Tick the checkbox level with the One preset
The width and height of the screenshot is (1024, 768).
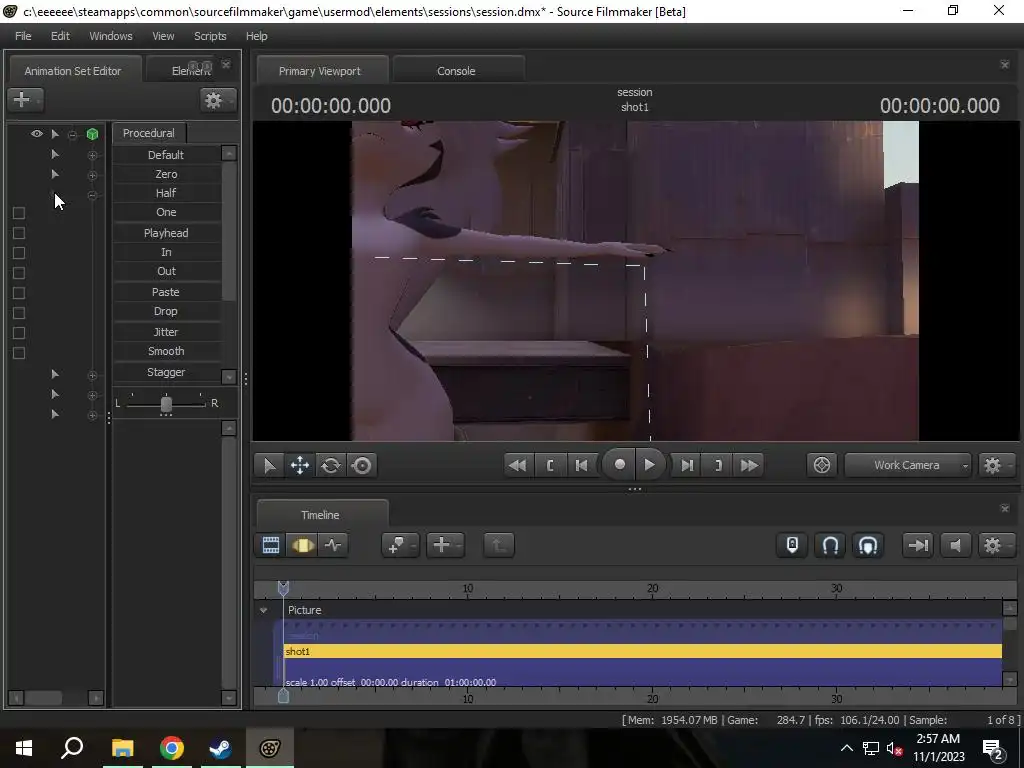(19, 213)
